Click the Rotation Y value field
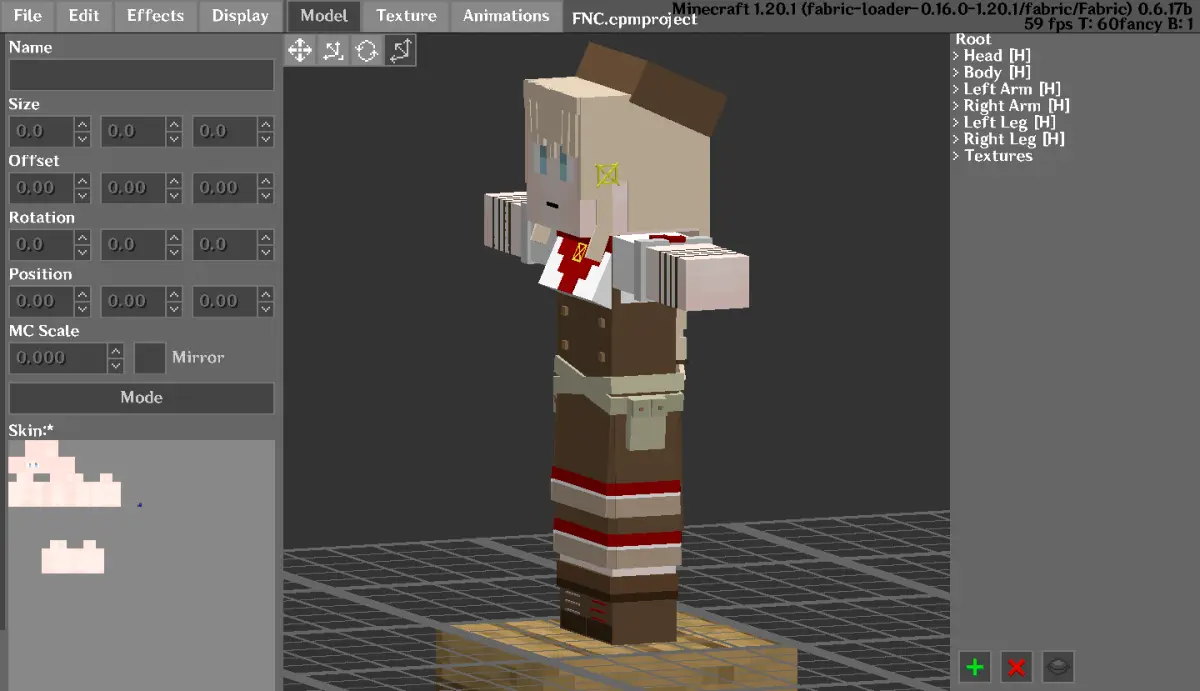Image resolution: width=1200 pixels, height=691 pixels. 132,245
